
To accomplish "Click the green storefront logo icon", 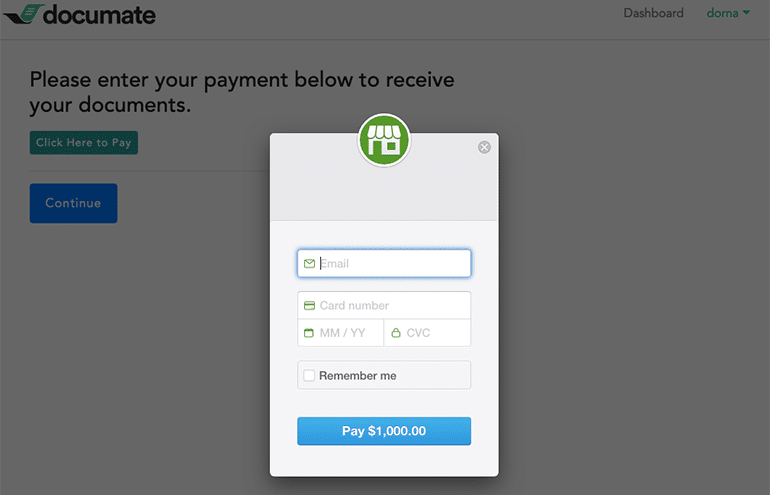I will 384,140.
